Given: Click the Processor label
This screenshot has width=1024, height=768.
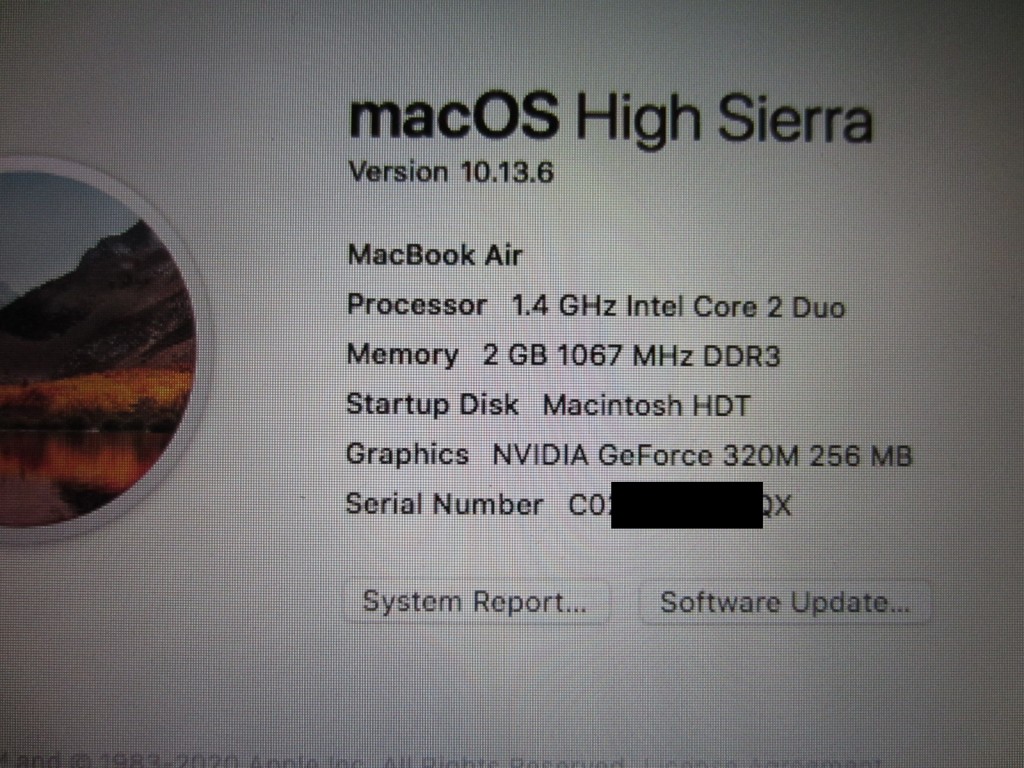Looking at the screenshot, I should (417, 305).
